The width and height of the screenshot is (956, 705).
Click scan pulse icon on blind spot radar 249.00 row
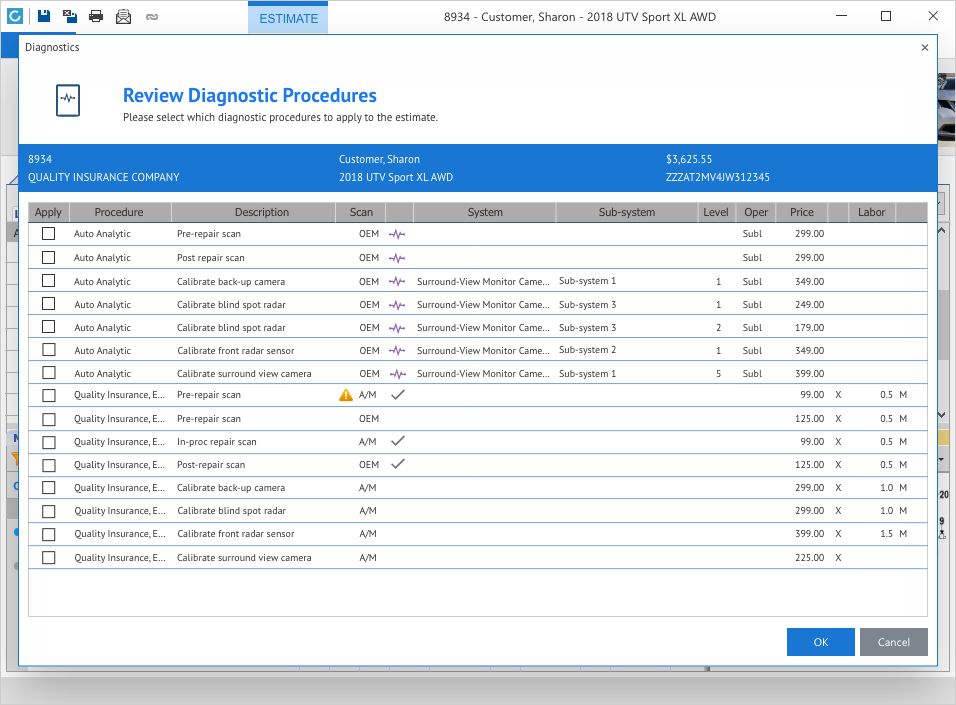[x=398, y=305]
